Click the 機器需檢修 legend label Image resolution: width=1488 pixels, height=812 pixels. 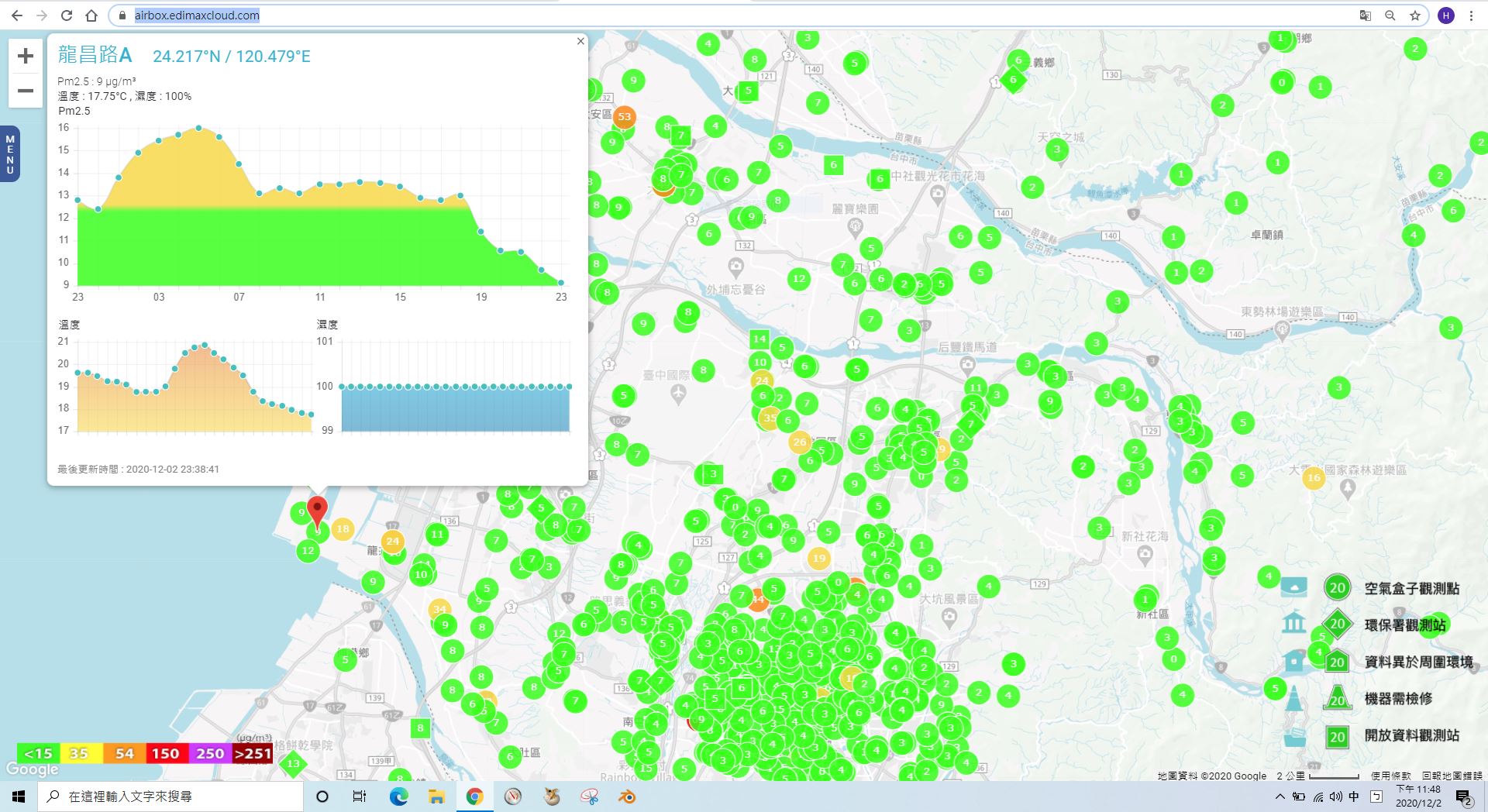[1398, 698]
